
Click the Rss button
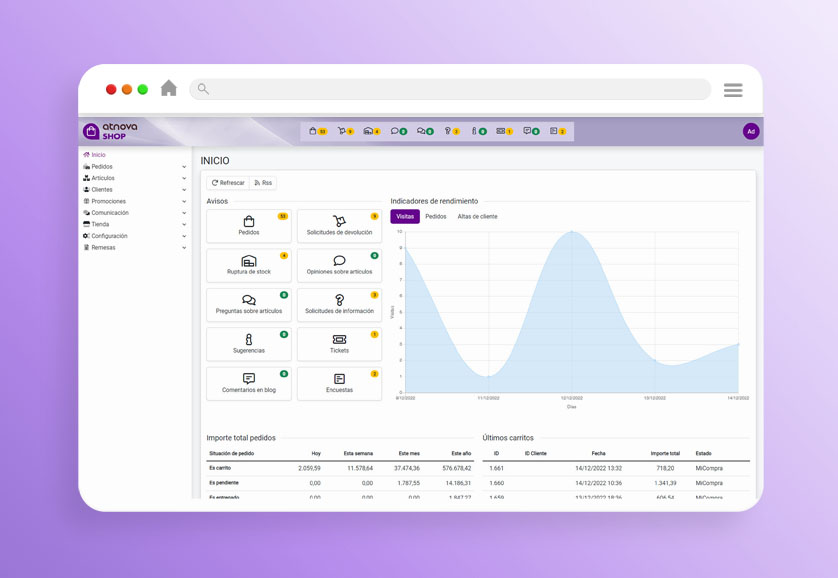tap(263, 182)
